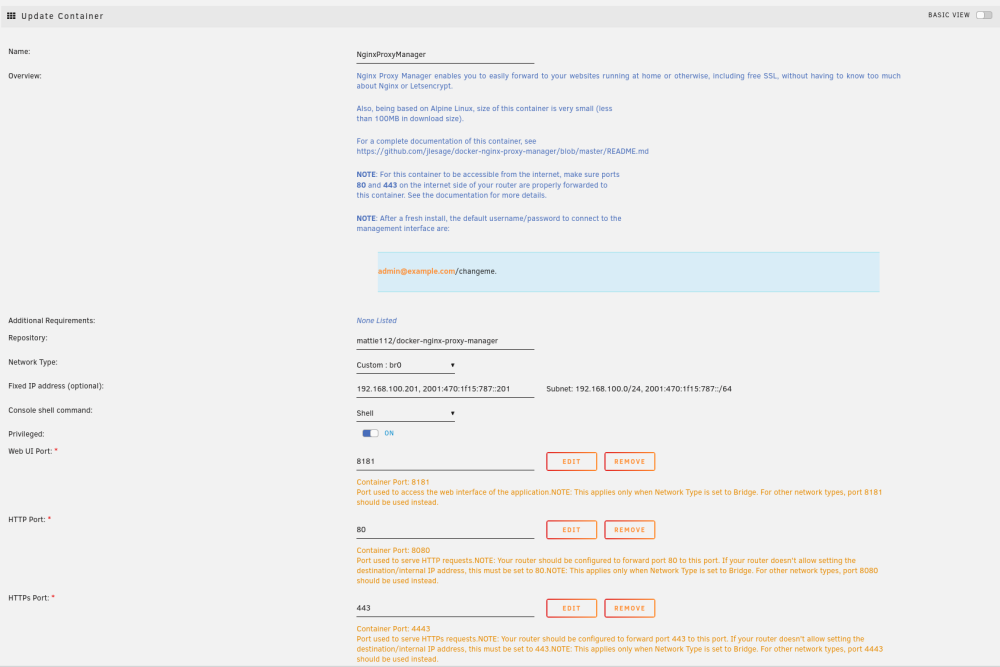
Task: Click the Update Container heading
Action: [62, 16]
